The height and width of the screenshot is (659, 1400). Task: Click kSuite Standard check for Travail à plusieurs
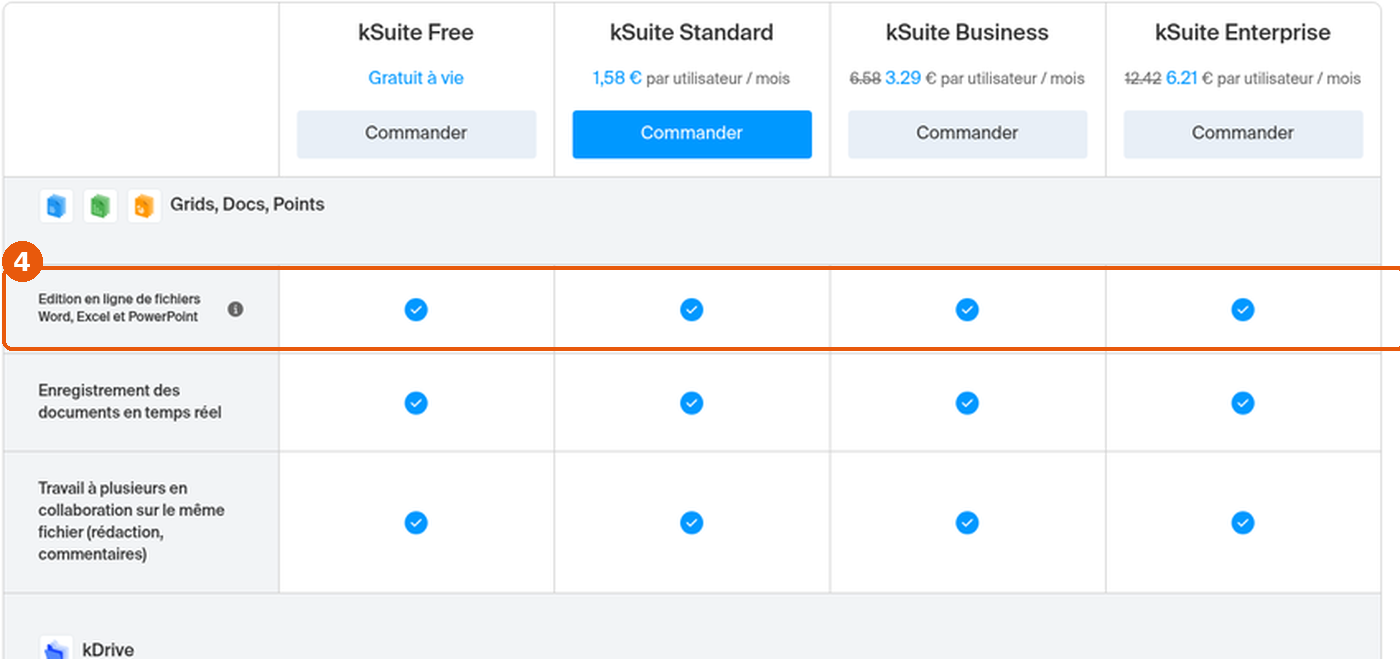click(692, 523)
